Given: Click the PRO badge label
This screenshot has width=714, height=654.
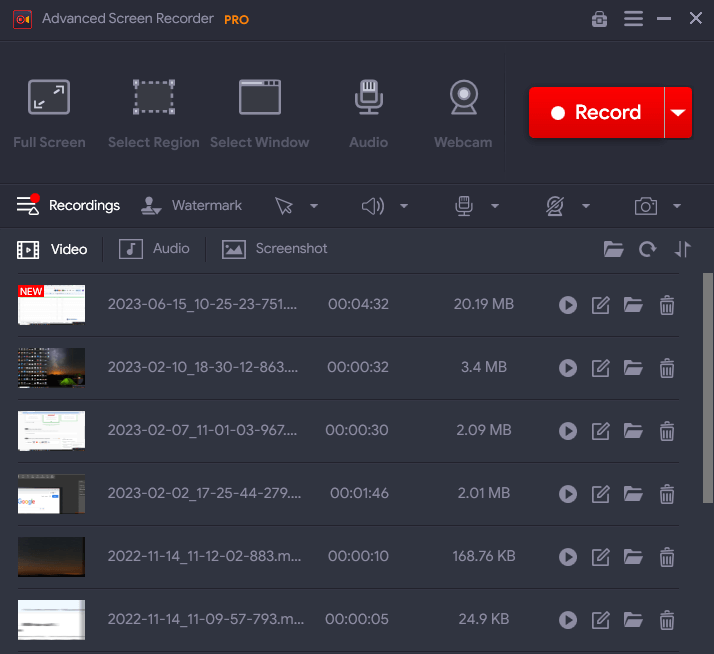Looking at the screenshot, I should coord(236,20).
